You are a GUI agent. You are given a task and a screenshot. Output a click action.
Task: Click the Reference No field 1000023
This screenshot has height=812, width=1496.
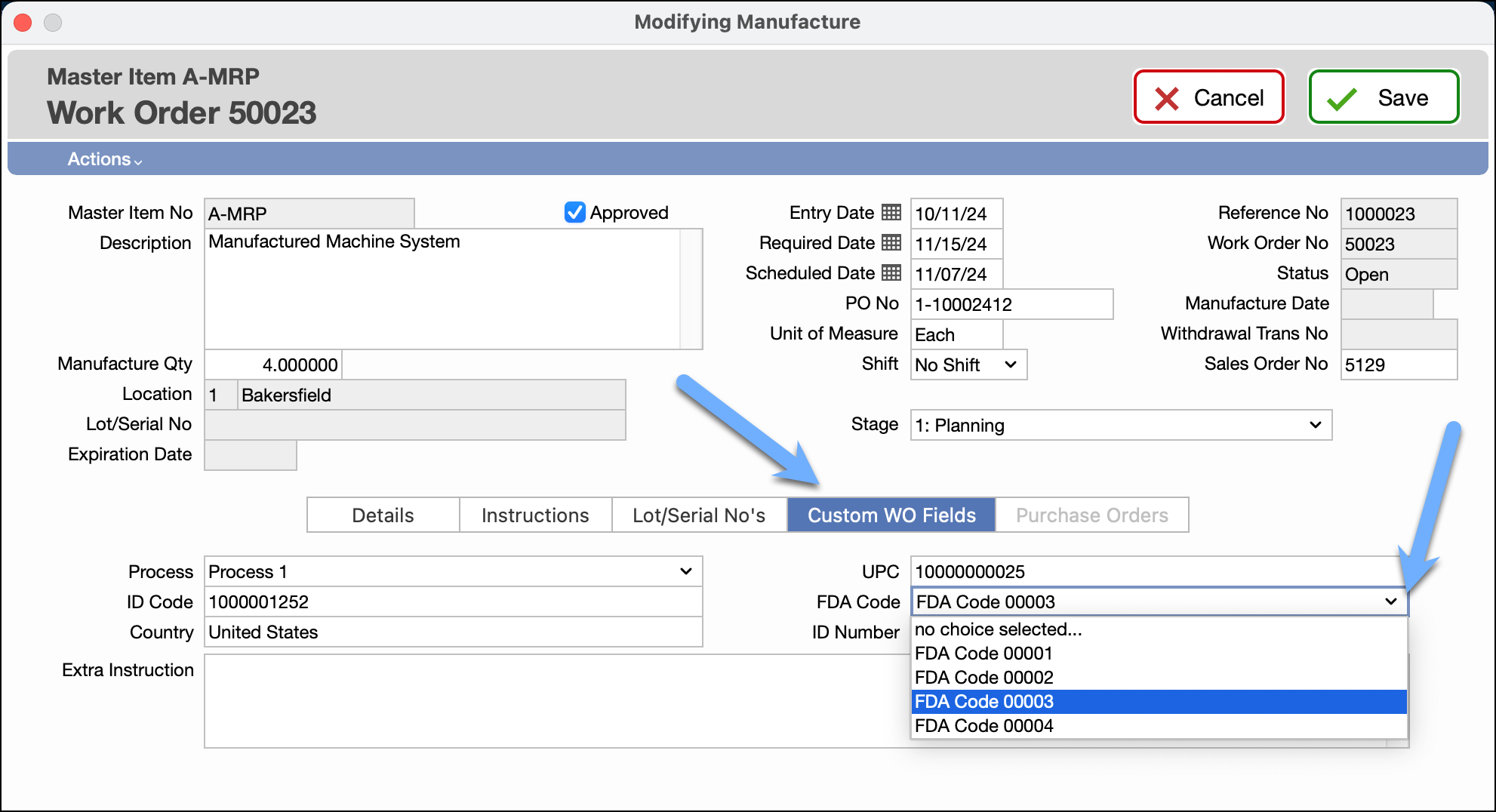[1399, 214]
